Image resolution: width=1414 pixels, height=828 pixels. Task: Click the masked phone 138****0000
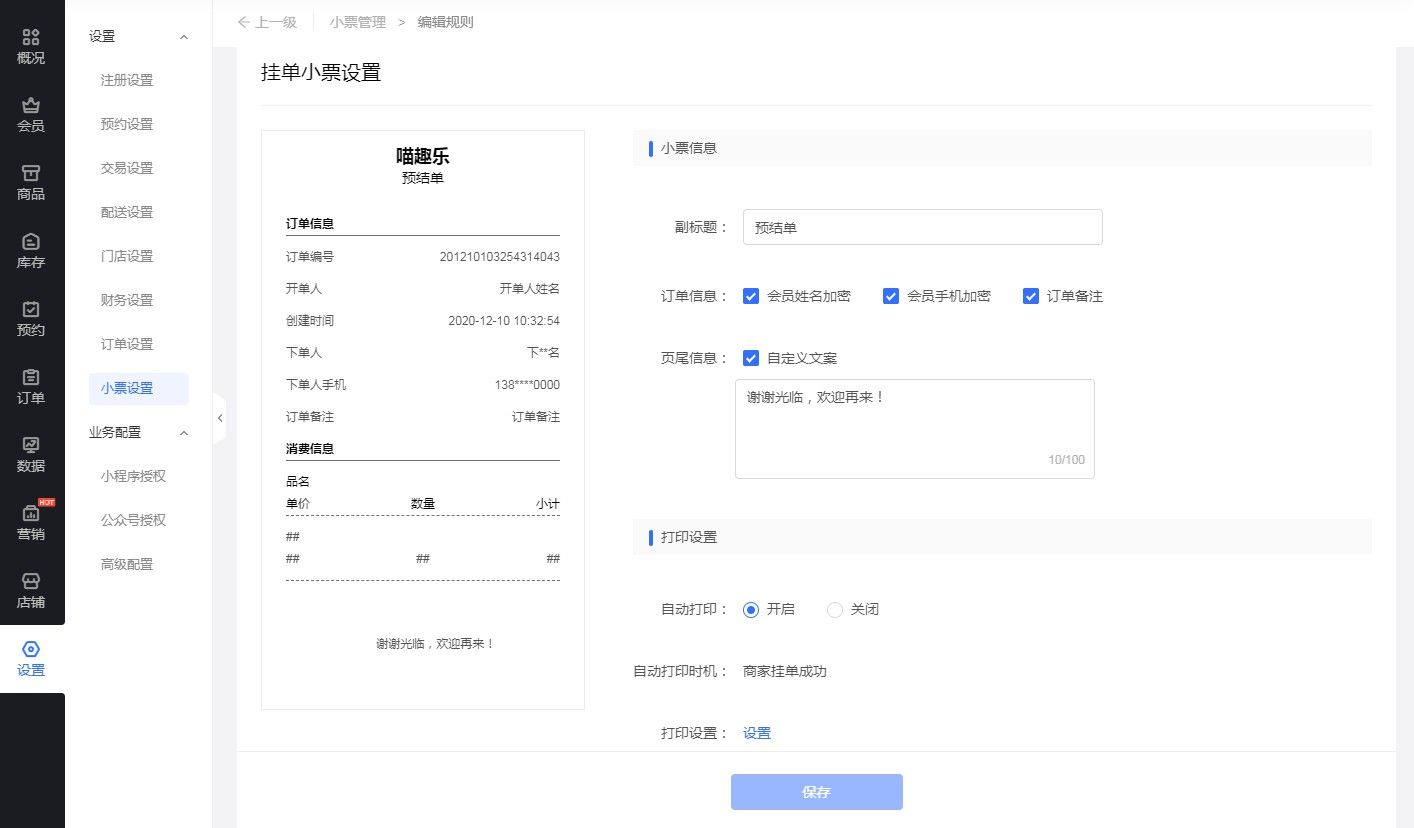(527, 385)
